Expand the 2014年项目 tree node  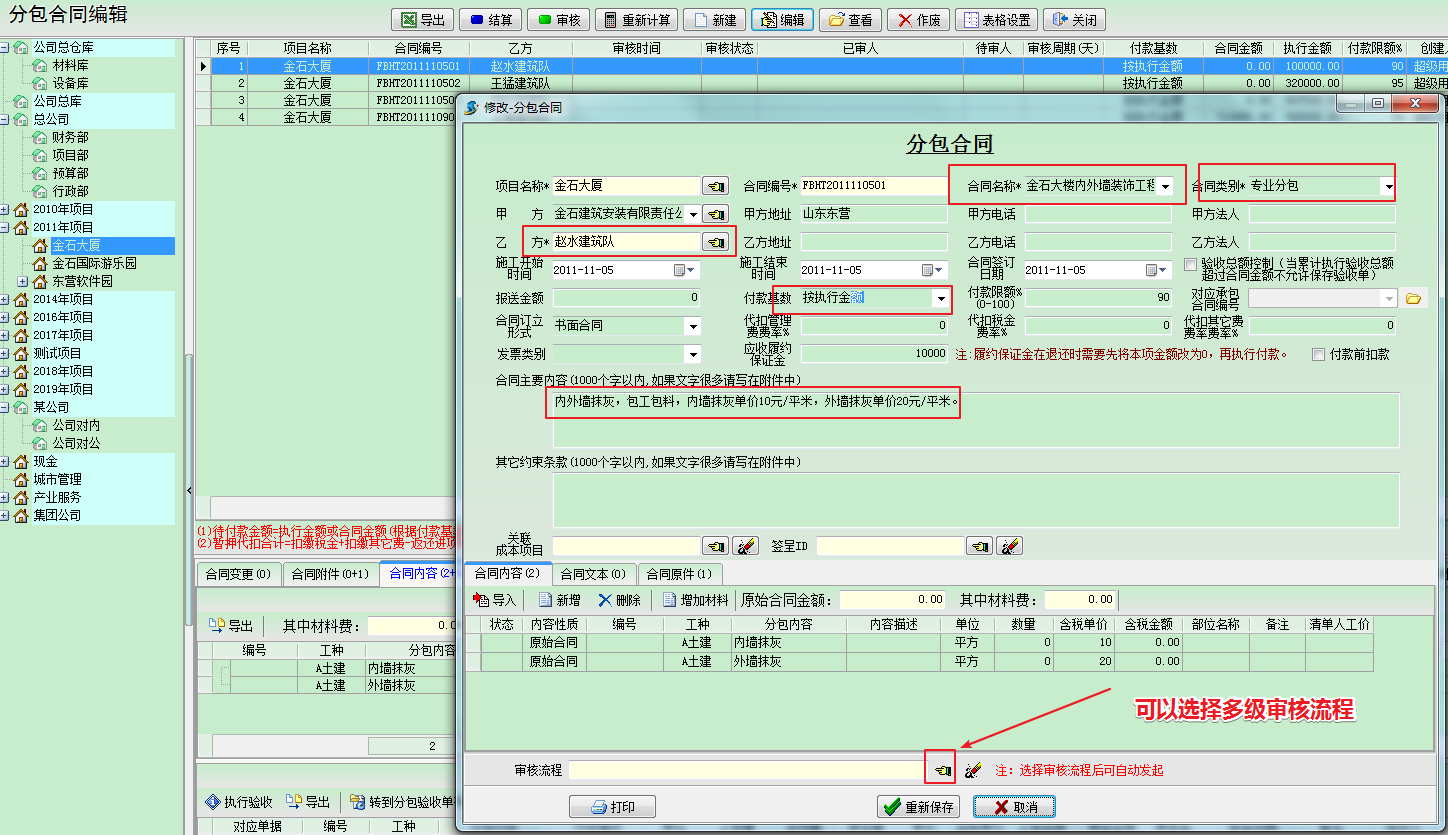(6, 299)
